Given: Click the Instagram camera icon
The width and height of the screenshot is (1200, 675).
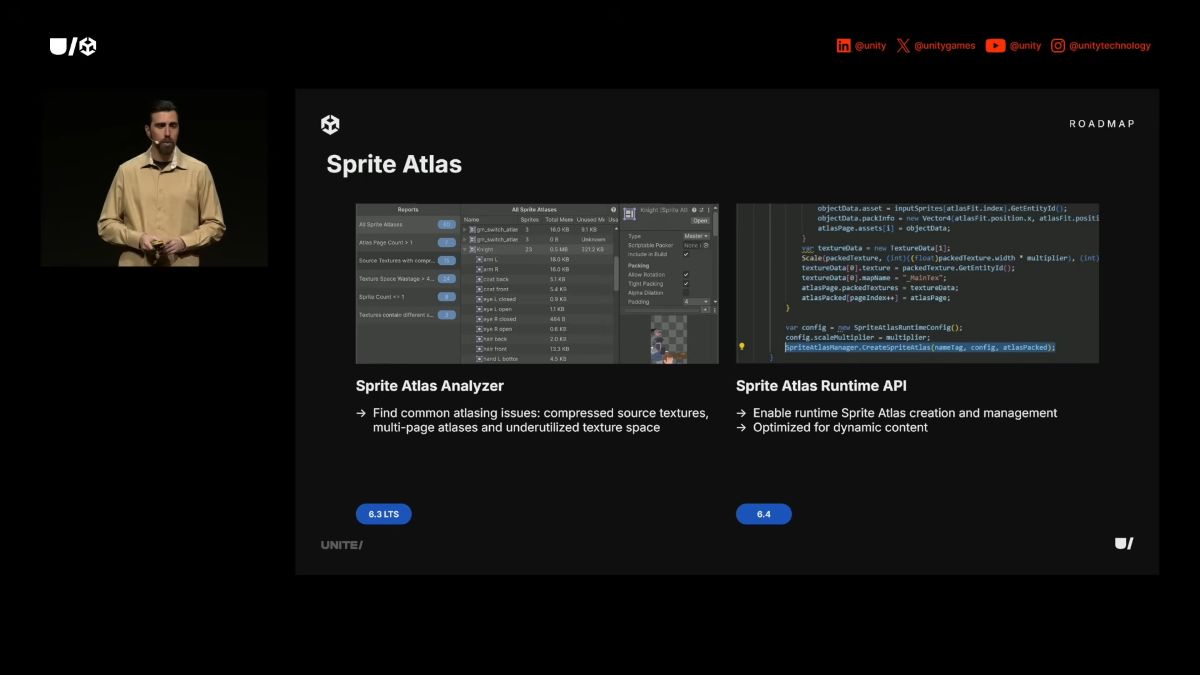Looking at the screenshot, I should (1058, 46).
